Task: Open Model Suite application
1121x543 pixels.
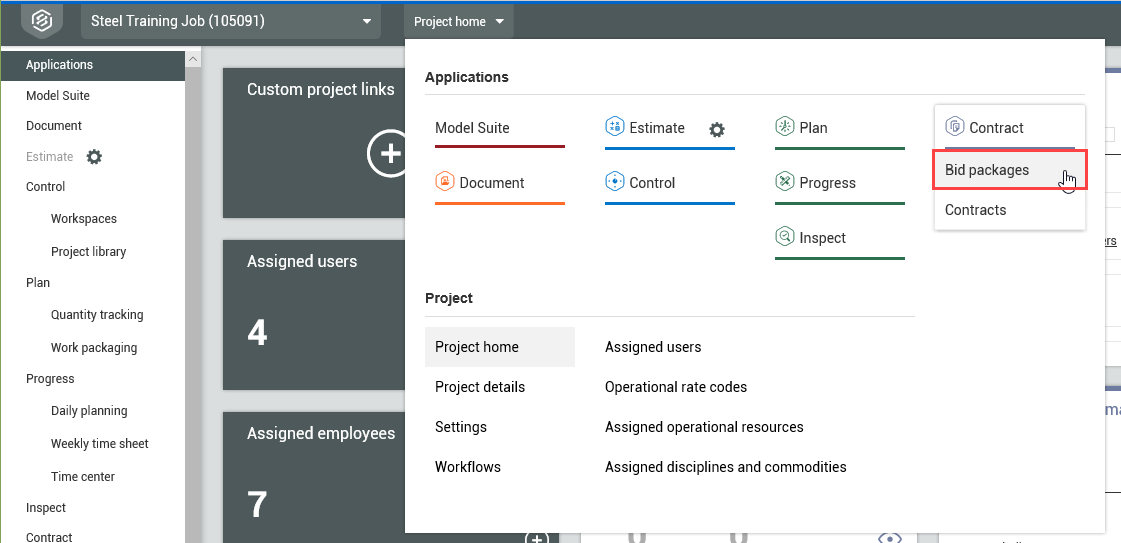Action: [x=472, y=128]
